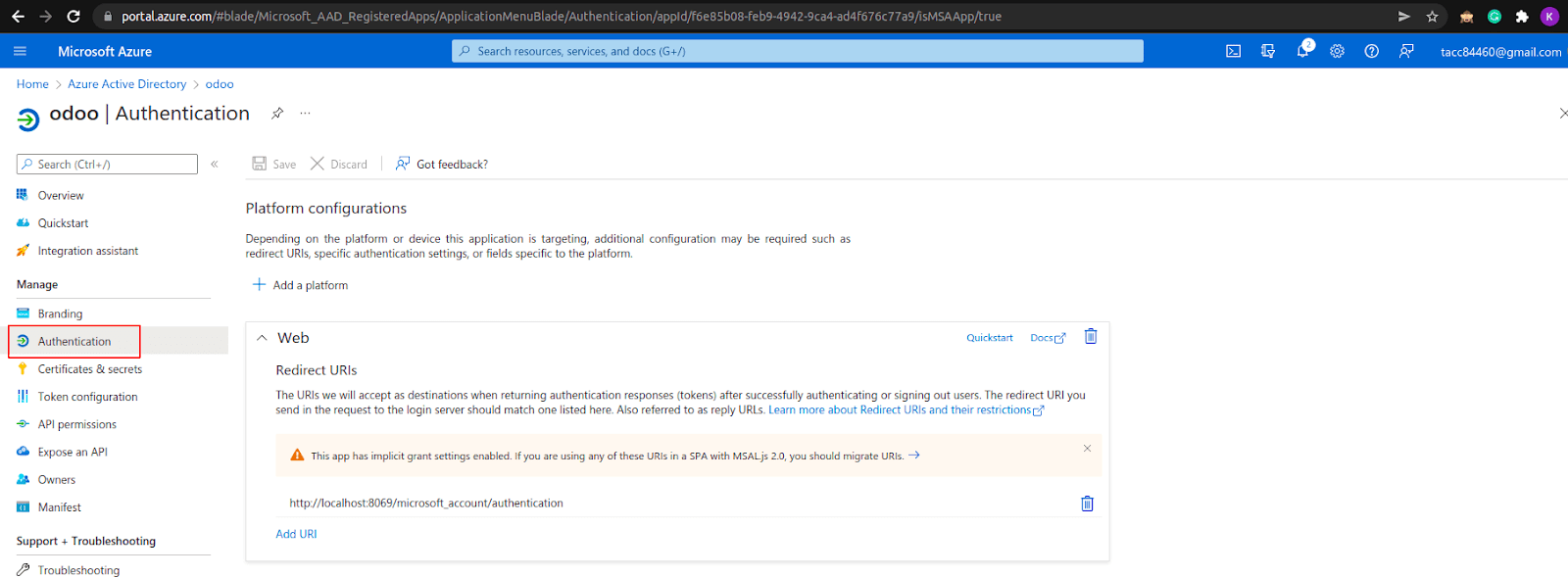1568x577 pixels.
Task: Click the odoo breadcrumb
Action: [x=220, y=84]
